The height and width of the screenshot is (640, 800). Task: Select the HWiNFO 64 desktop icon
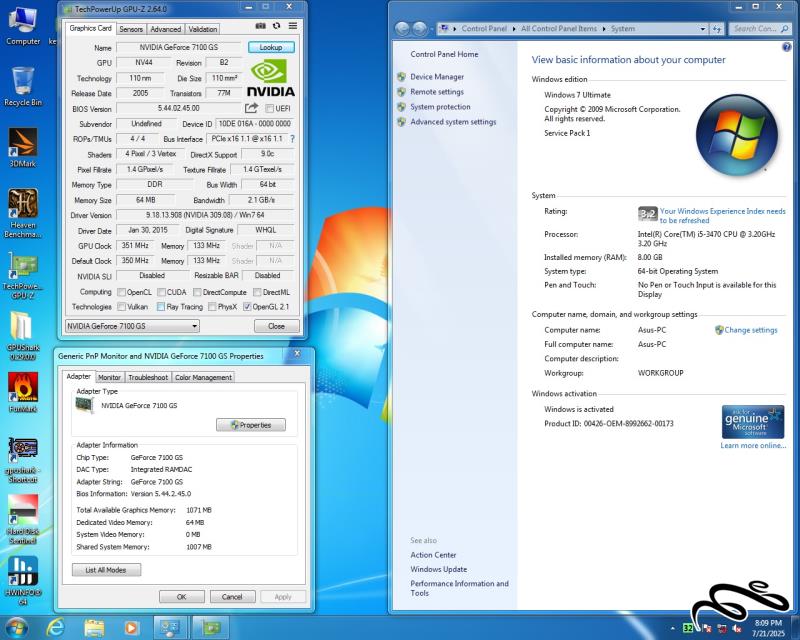coord(22,581)
